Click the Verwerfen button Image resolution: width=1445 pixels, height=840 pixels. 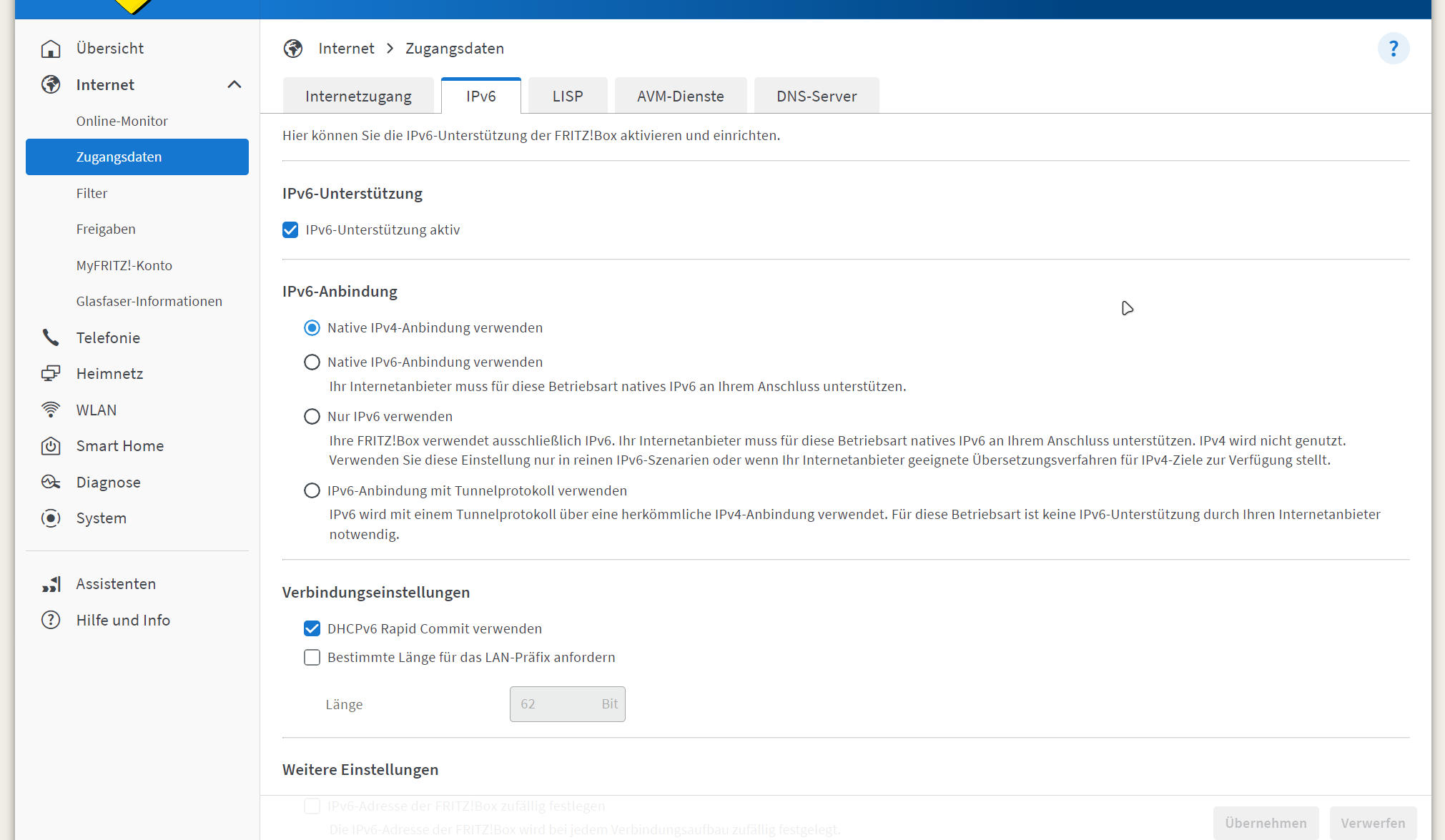(1373, 822)
